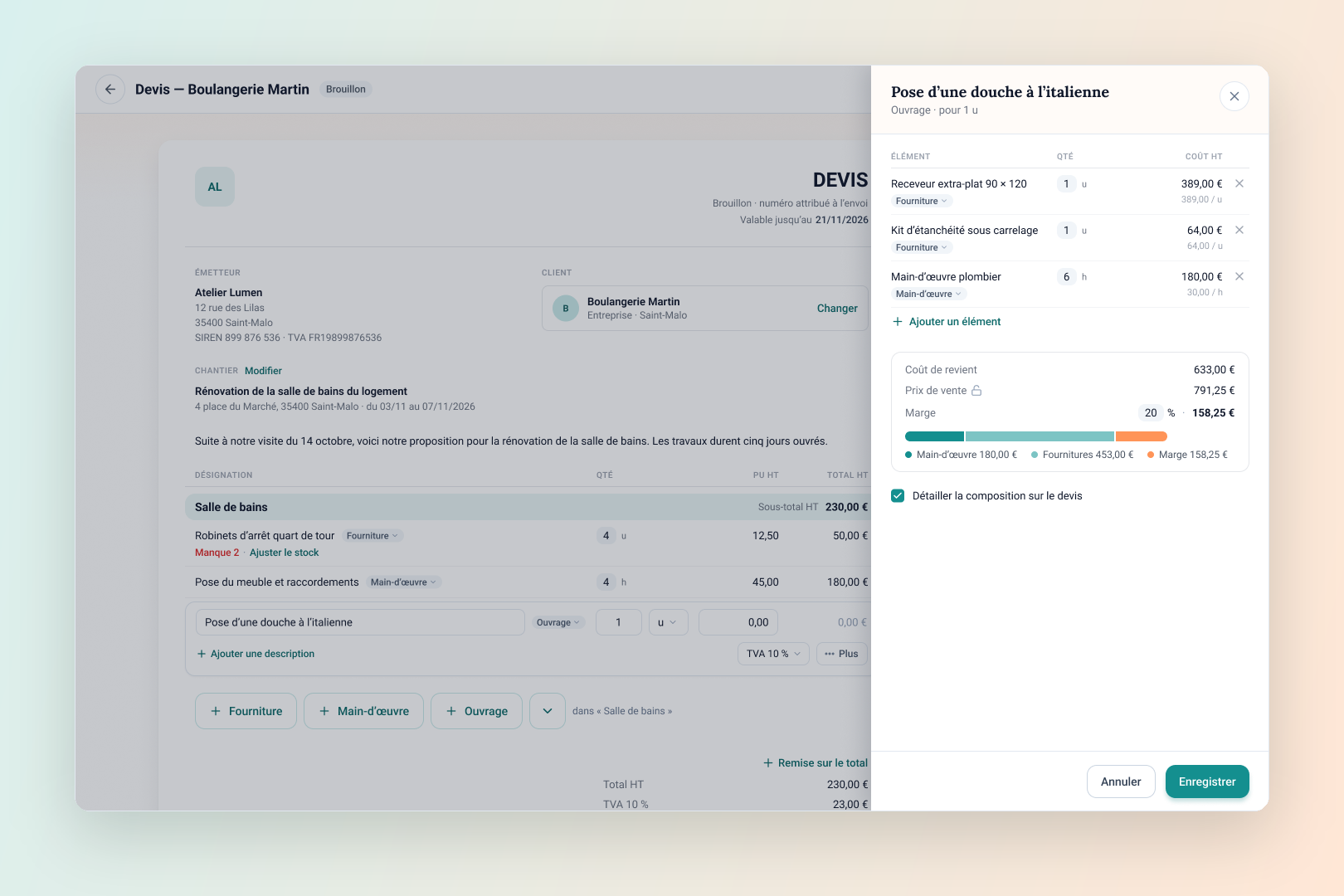1344x896 pixels.
Task: Add a Fourniture line
Action: pyautogui.click(x=246, y=711)
